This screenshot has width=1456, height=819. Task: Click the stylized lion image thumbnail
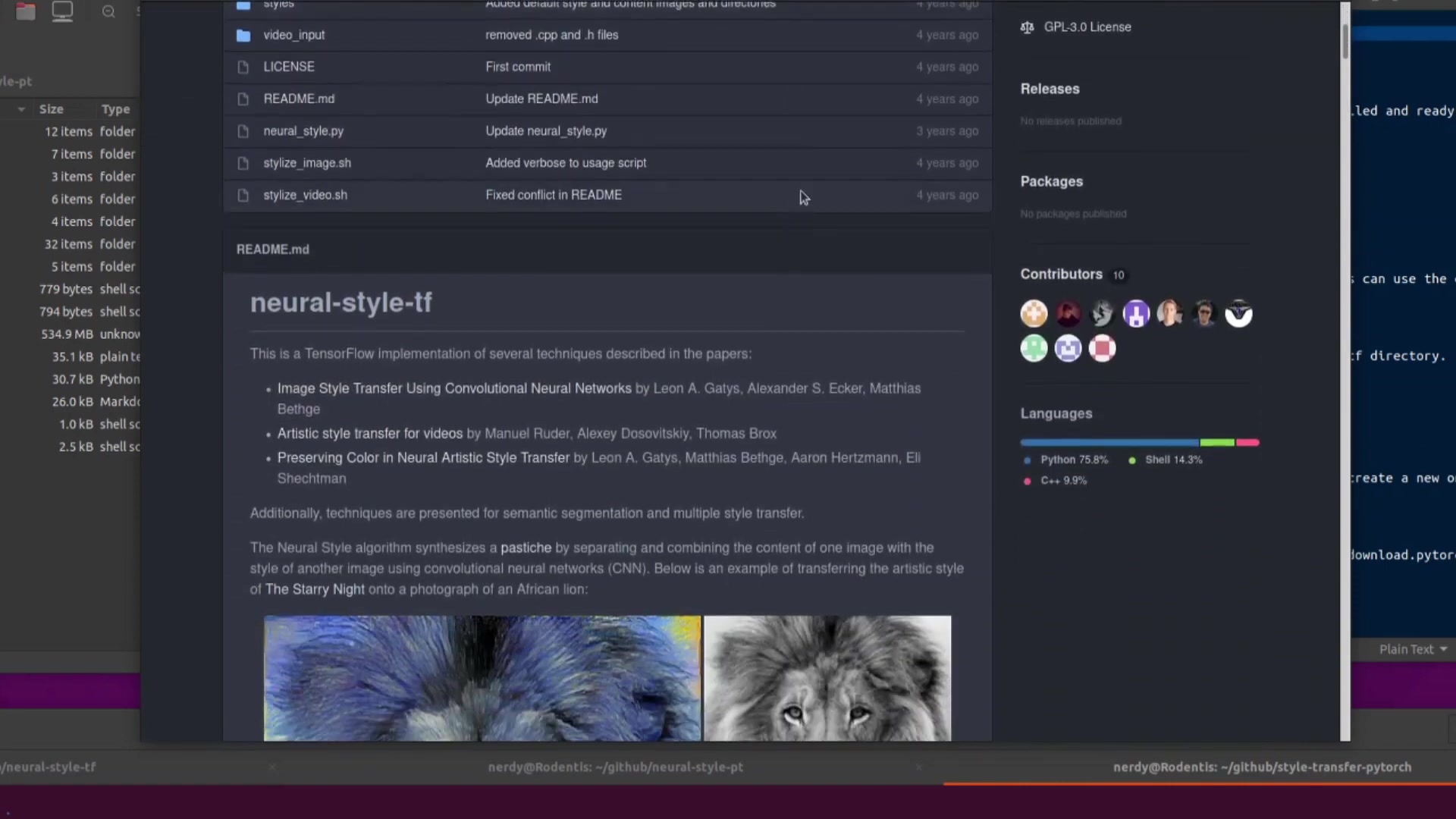482,677
